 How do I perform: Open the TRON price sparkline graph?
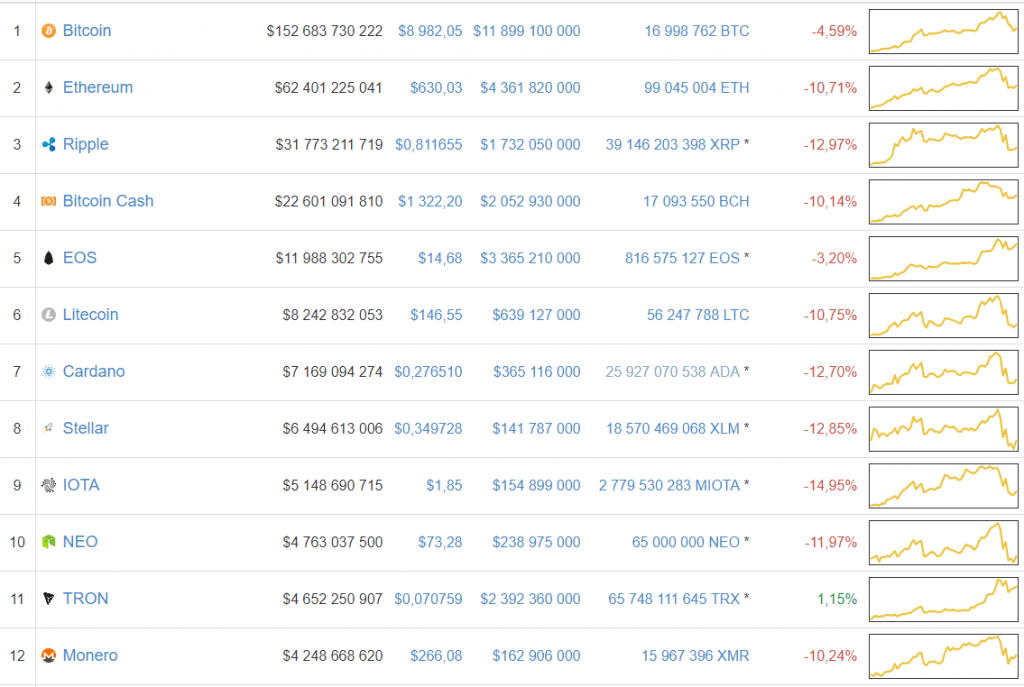click(x=943, y=598)
